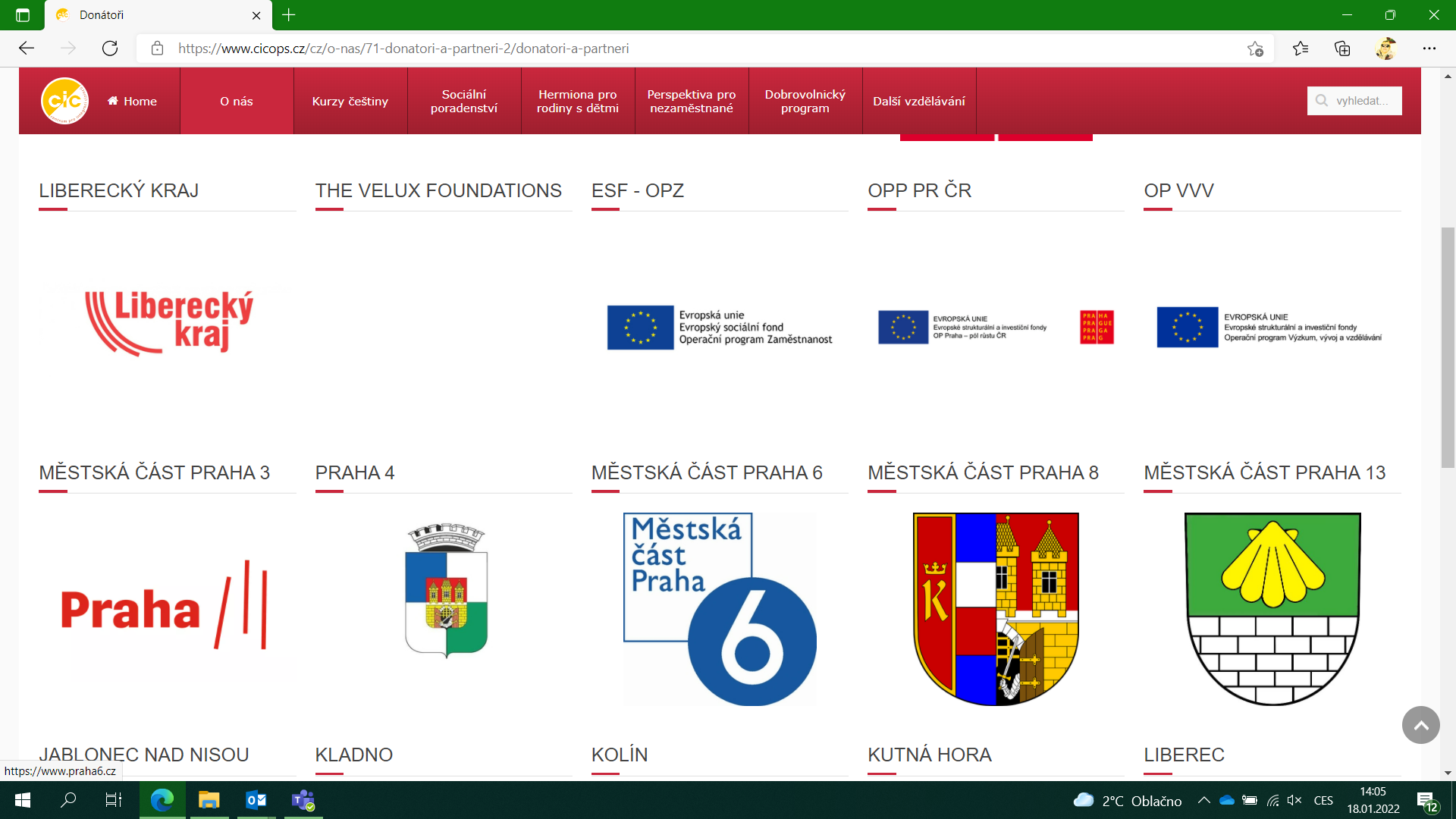The width and height of the screenshot is (1456, 819).
Task: Click the CIC round logo
Action: click(64, 101)
